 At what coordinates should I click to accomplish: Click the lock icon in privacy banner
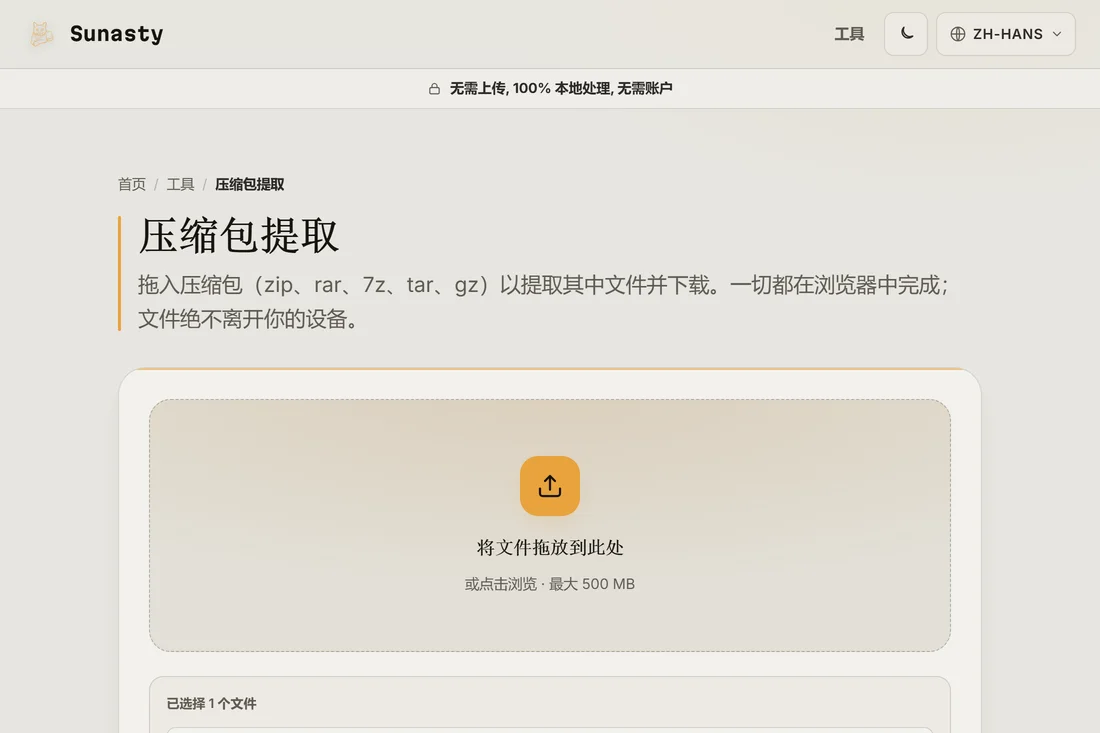point(434,88)
